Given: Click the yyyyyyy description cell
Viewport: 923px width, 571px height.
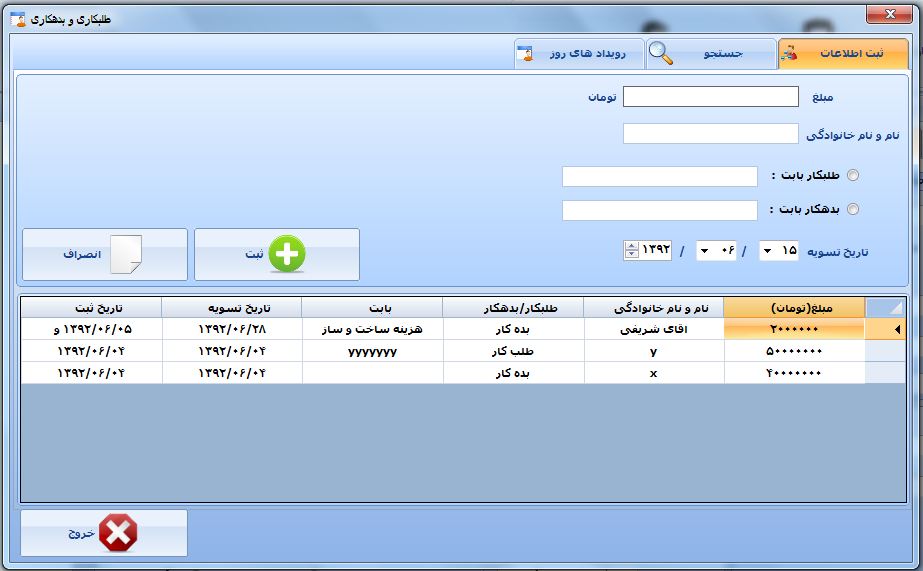Looking at the screenshot, I should [x=372, y=351].
